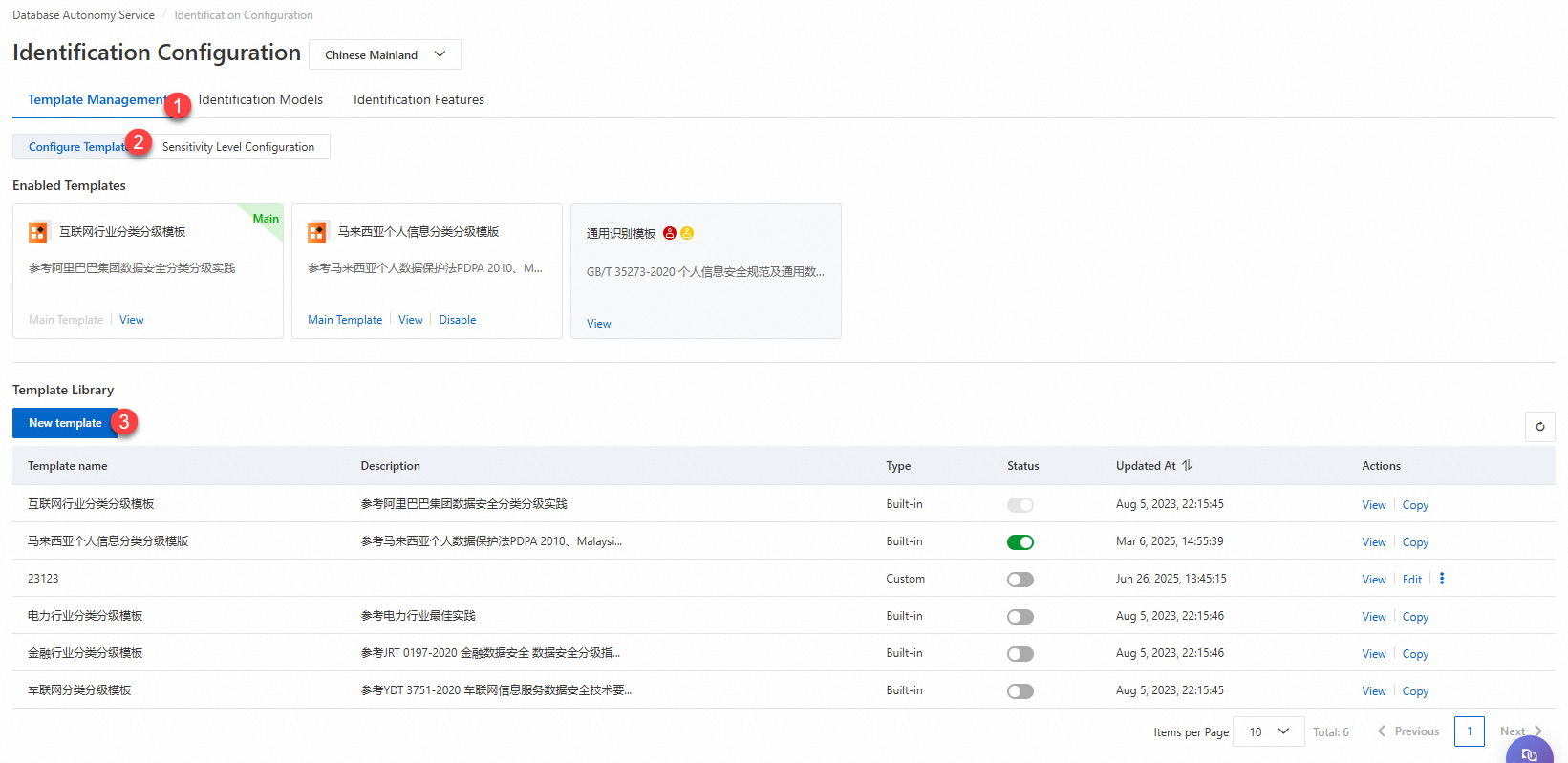Select the Configure Template sub-tab
Viewport: 1568px width, 763px height.
pos(79,146)
